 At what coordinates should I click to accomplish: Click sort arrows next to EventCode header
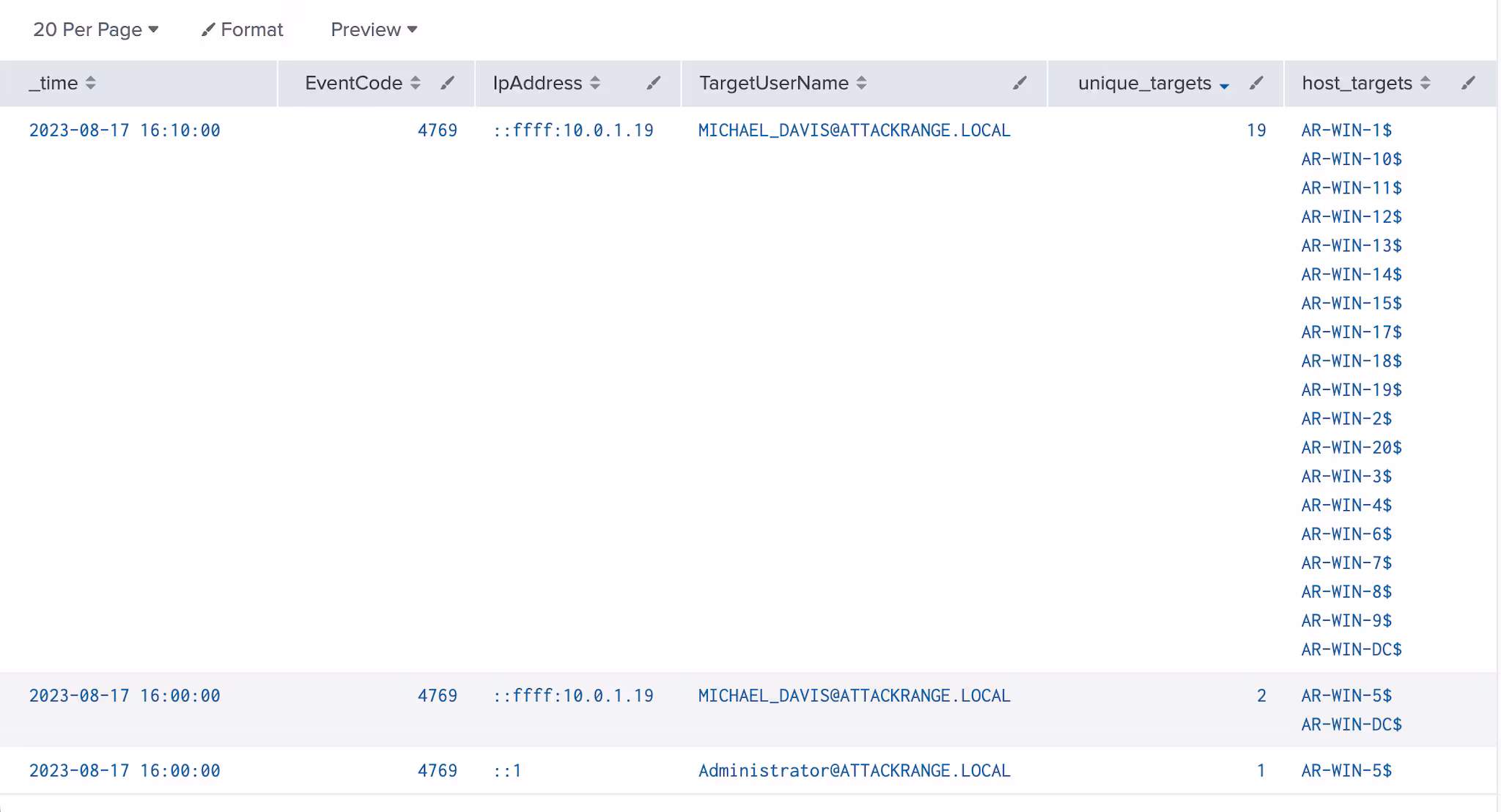416,83
